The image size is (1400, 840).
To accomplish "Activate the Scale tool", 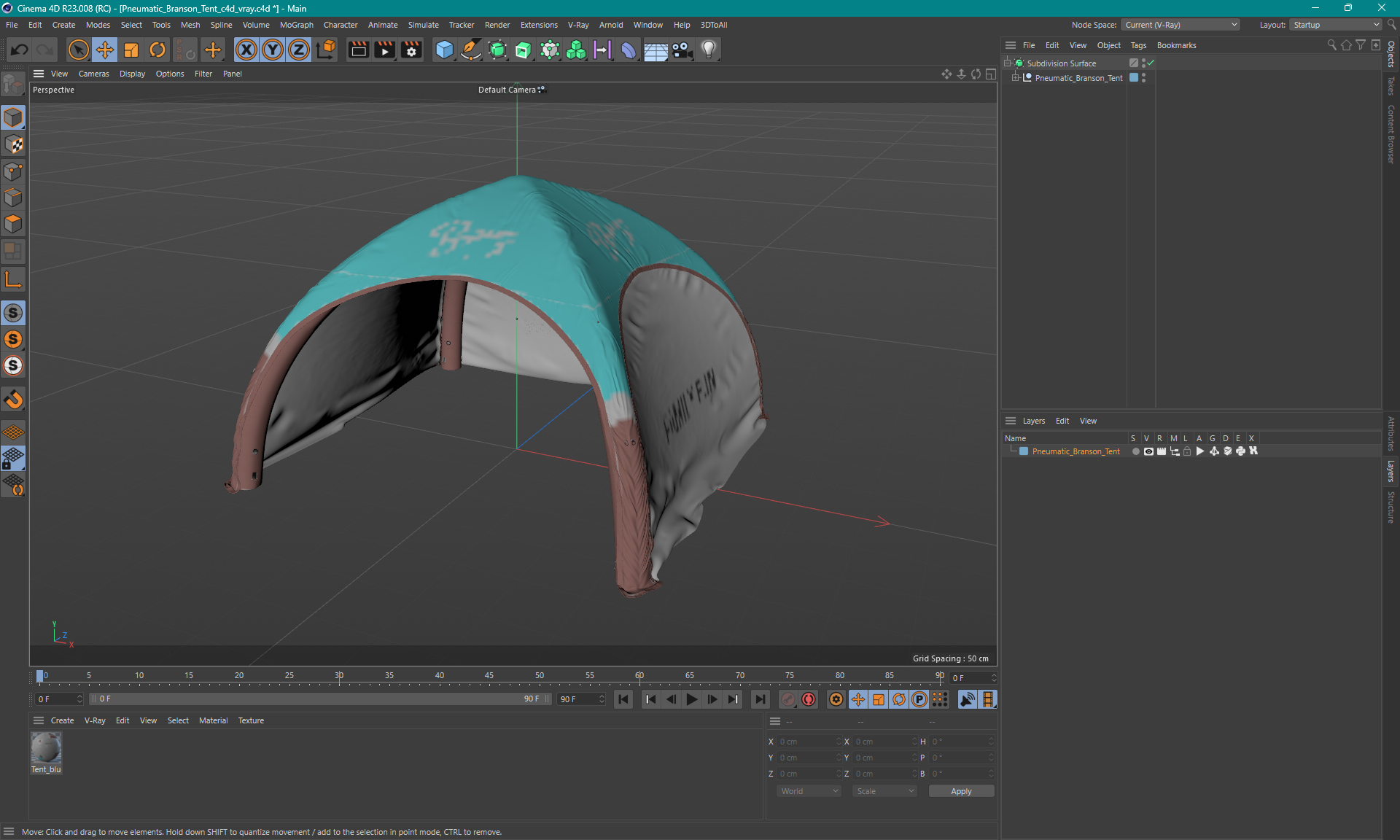I will (x=131, y=50).
